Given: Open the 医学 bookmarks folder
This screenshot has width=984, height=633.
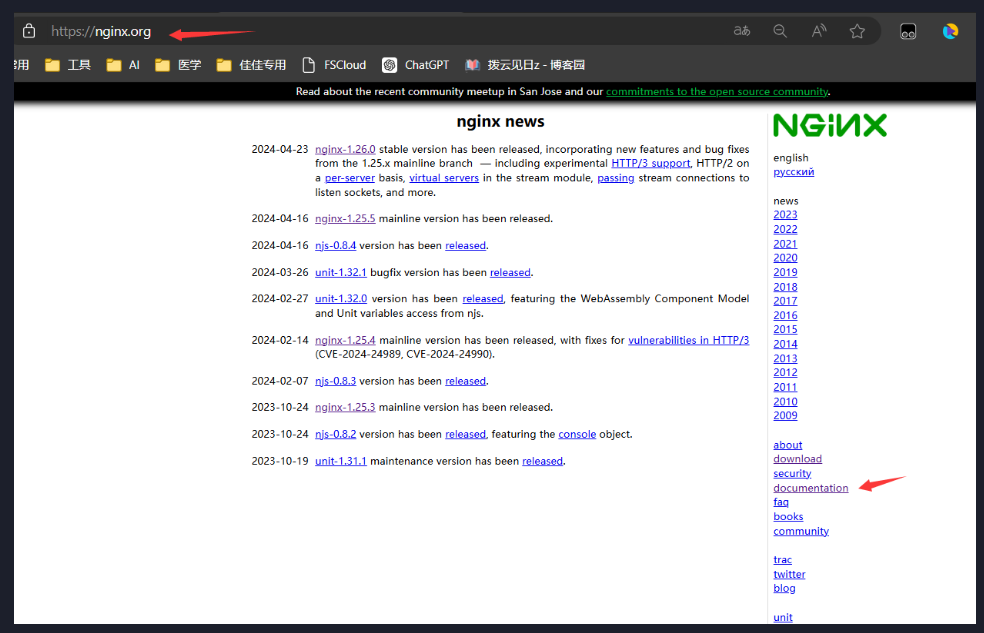Looking at the screenshot, I should coord(178,65).
